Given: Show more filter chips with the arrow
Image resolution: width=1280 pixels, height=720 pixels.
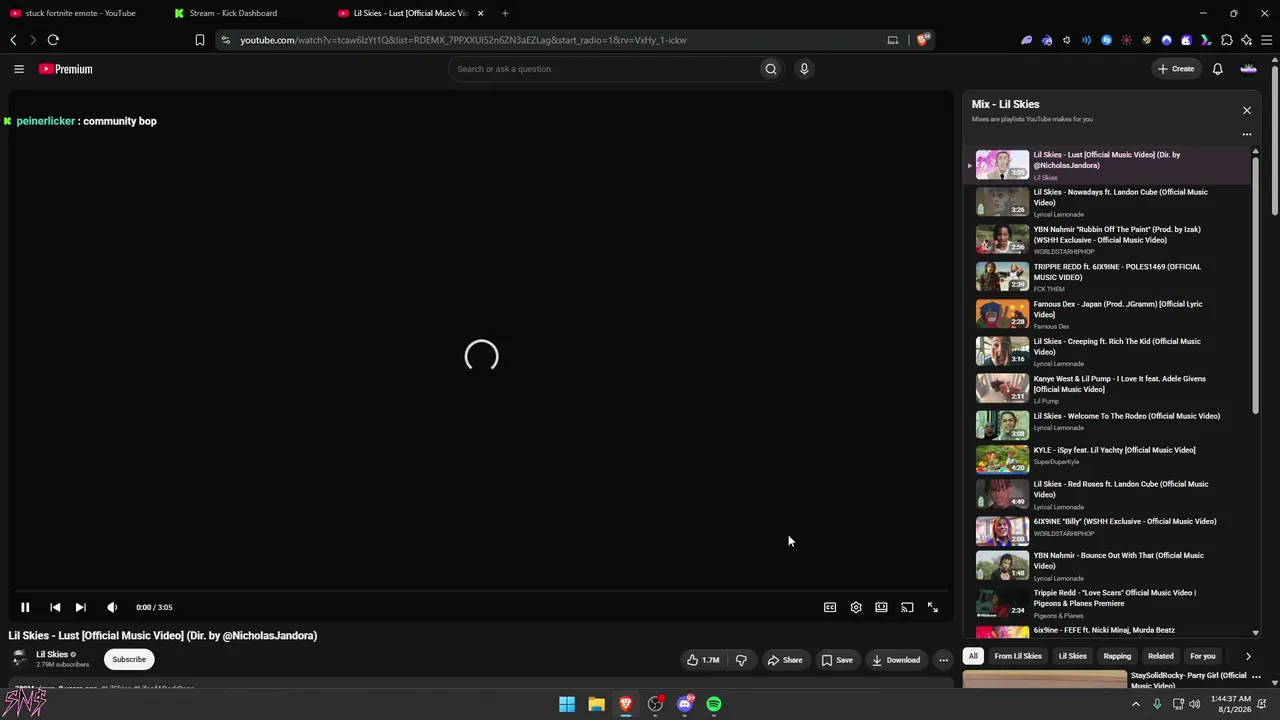Looking at the screenshot, I should click(x=1248, y=656).
